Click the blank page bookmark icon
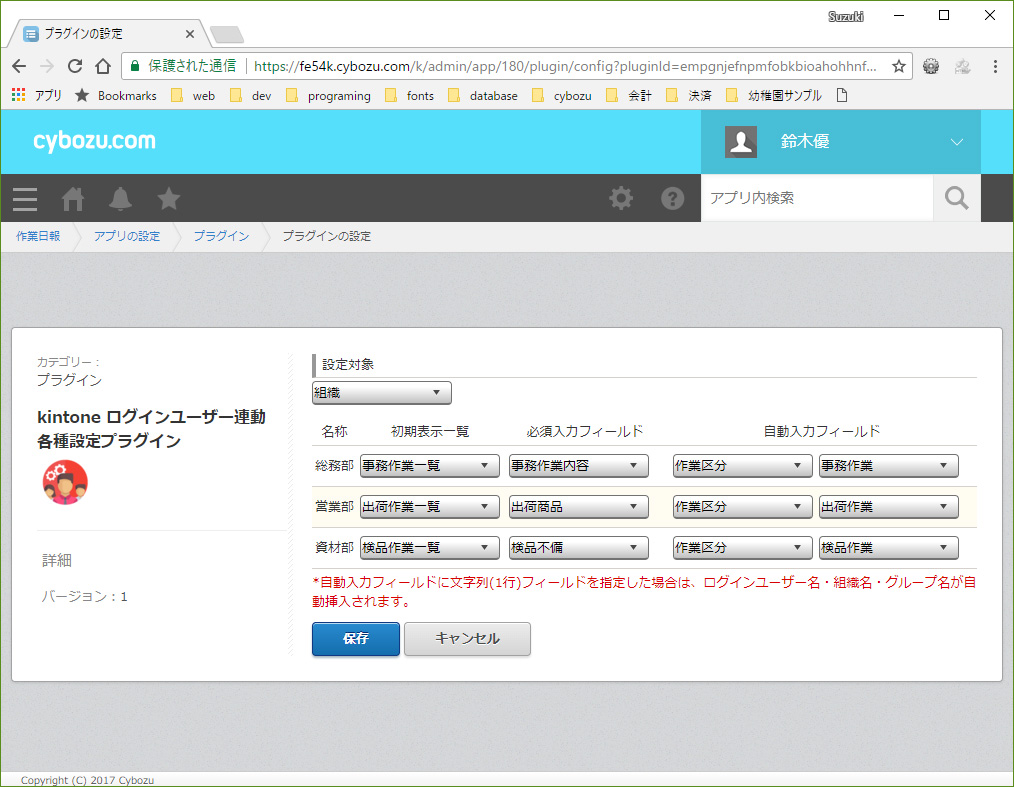This screenshot has height=787, width=1014. [841, 96]
